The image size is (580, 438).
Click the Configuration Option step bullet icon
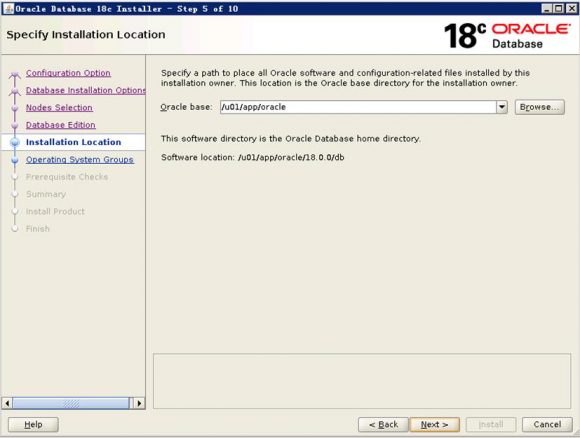tap(15, 74)
